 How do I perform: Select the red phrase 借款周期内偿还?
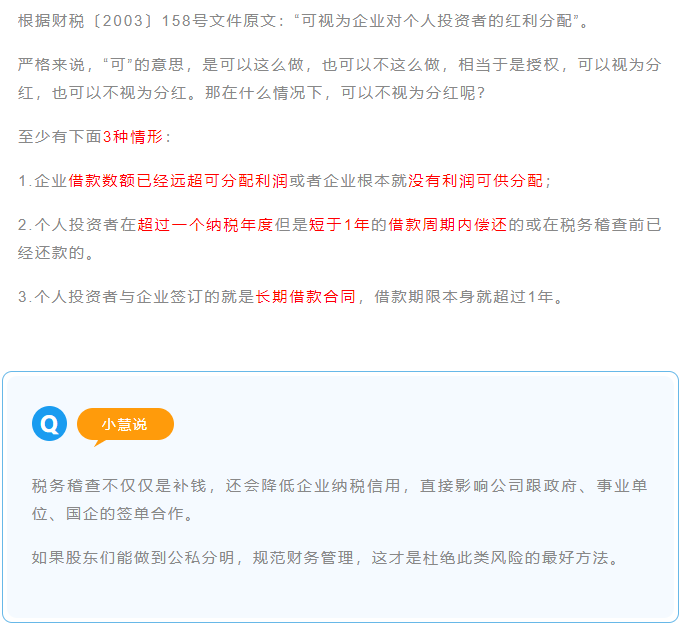[x=447, y=225]
